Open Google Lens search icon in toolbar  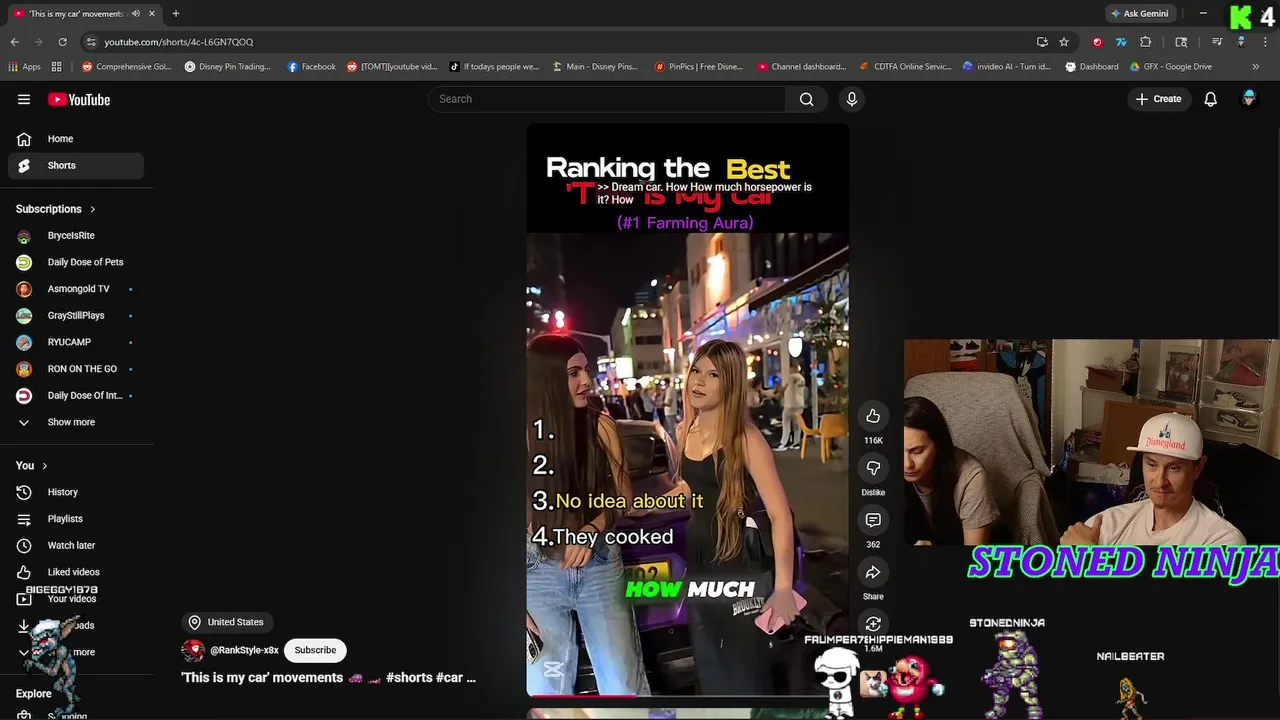pyautogui.click(x=1181, y=42)
